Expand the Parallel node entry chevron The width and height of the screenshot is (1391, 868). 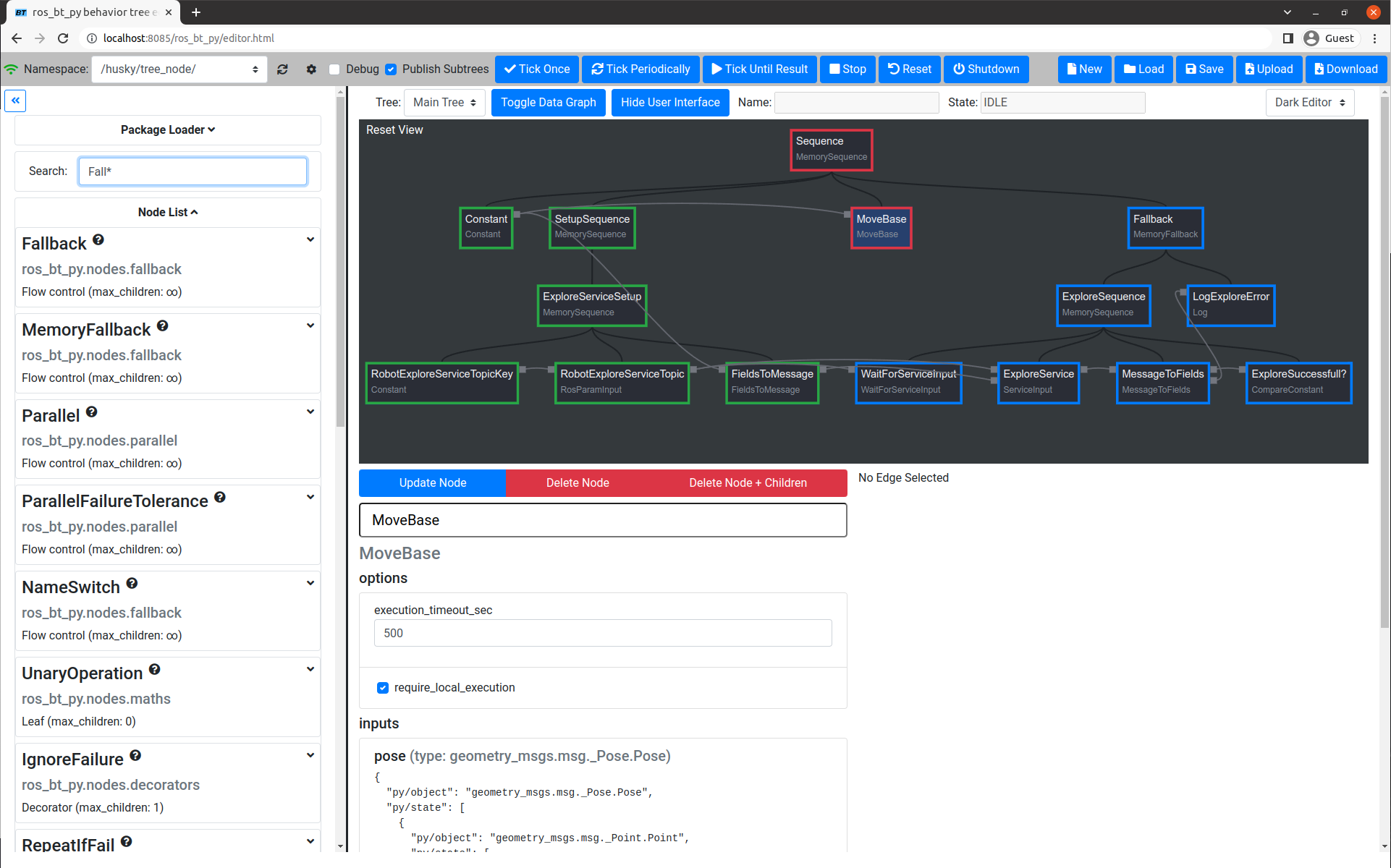point(310,412)
